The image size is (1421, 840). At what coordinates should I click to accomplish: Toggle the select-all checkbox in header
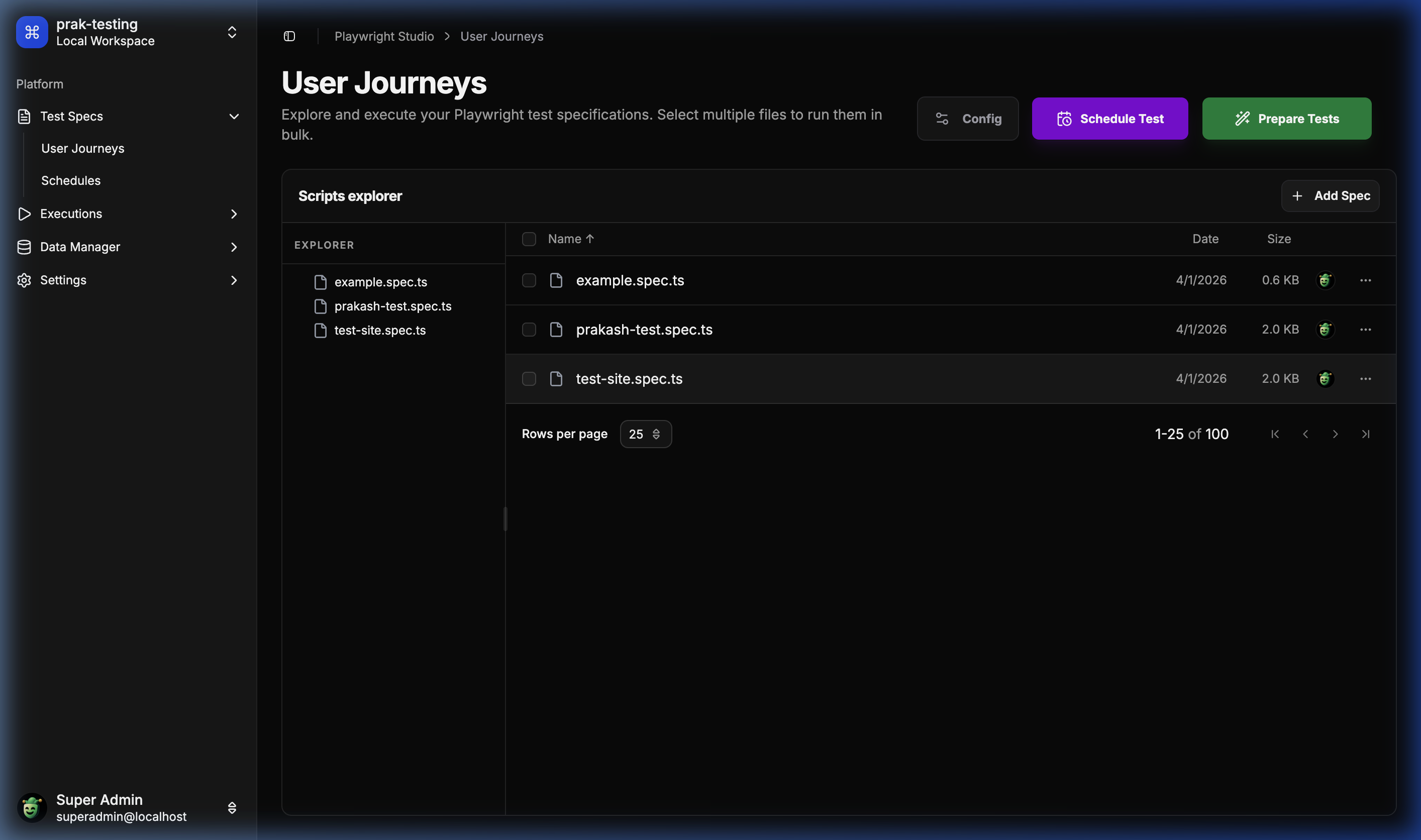click(x=529, y=239)
